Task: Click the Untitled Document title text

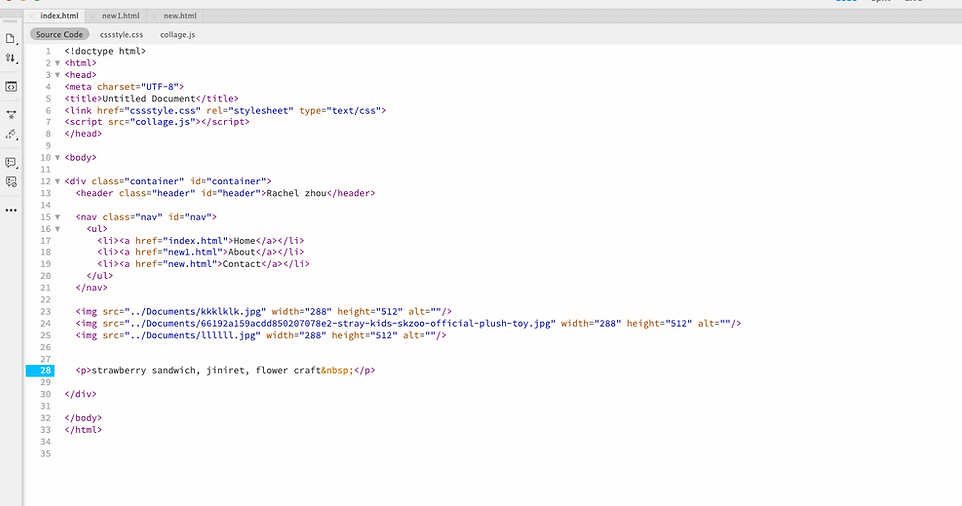Action: [148, 99]
